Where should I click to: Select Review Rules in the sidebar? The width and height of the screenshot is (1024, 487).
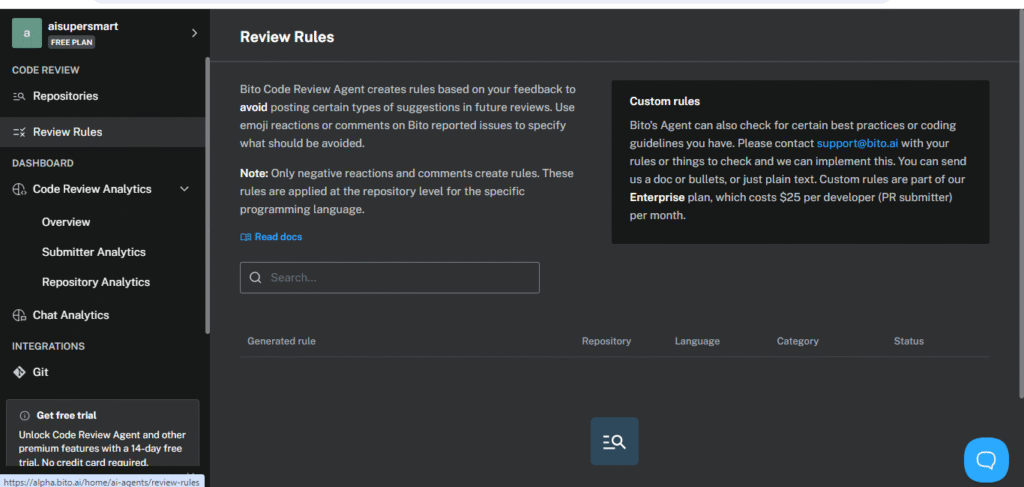67,132
